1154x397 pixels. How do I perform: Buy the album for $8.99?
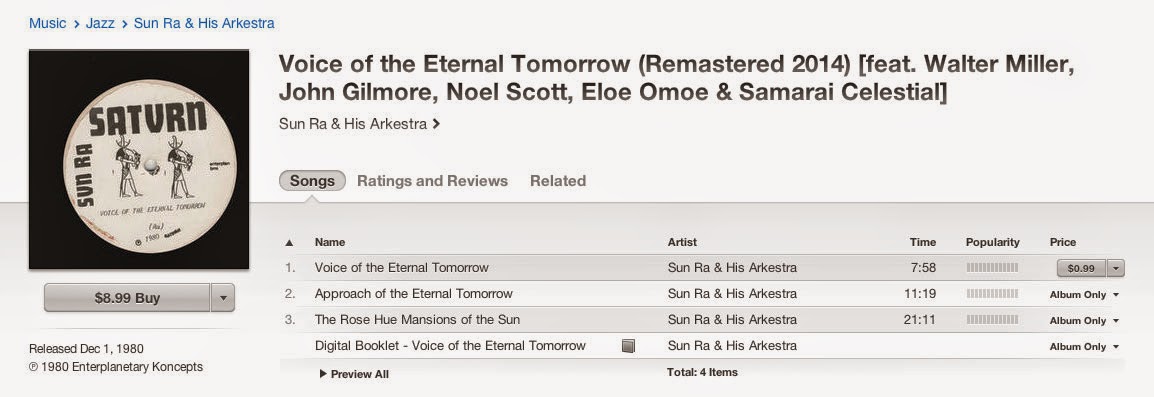click(x=127, y=298)
